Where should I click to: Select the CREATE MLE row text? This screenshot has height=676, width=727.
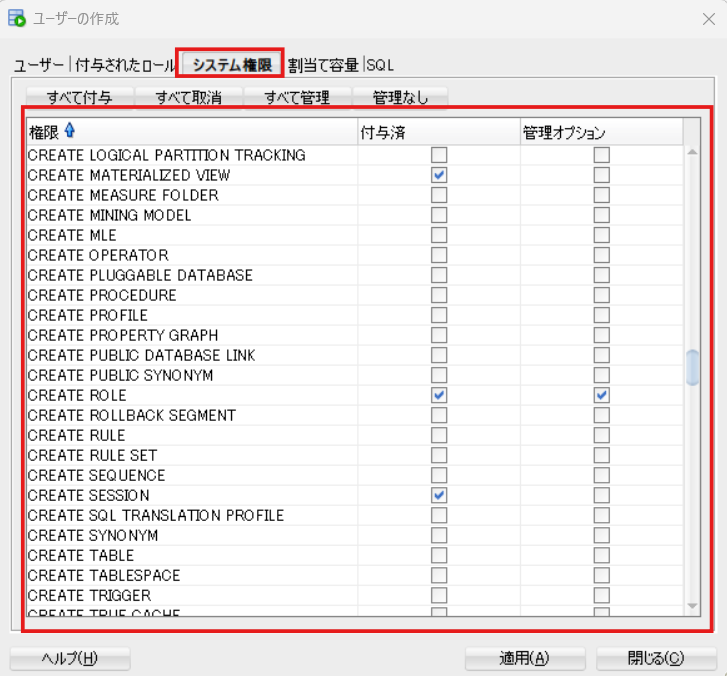(72, 235)
